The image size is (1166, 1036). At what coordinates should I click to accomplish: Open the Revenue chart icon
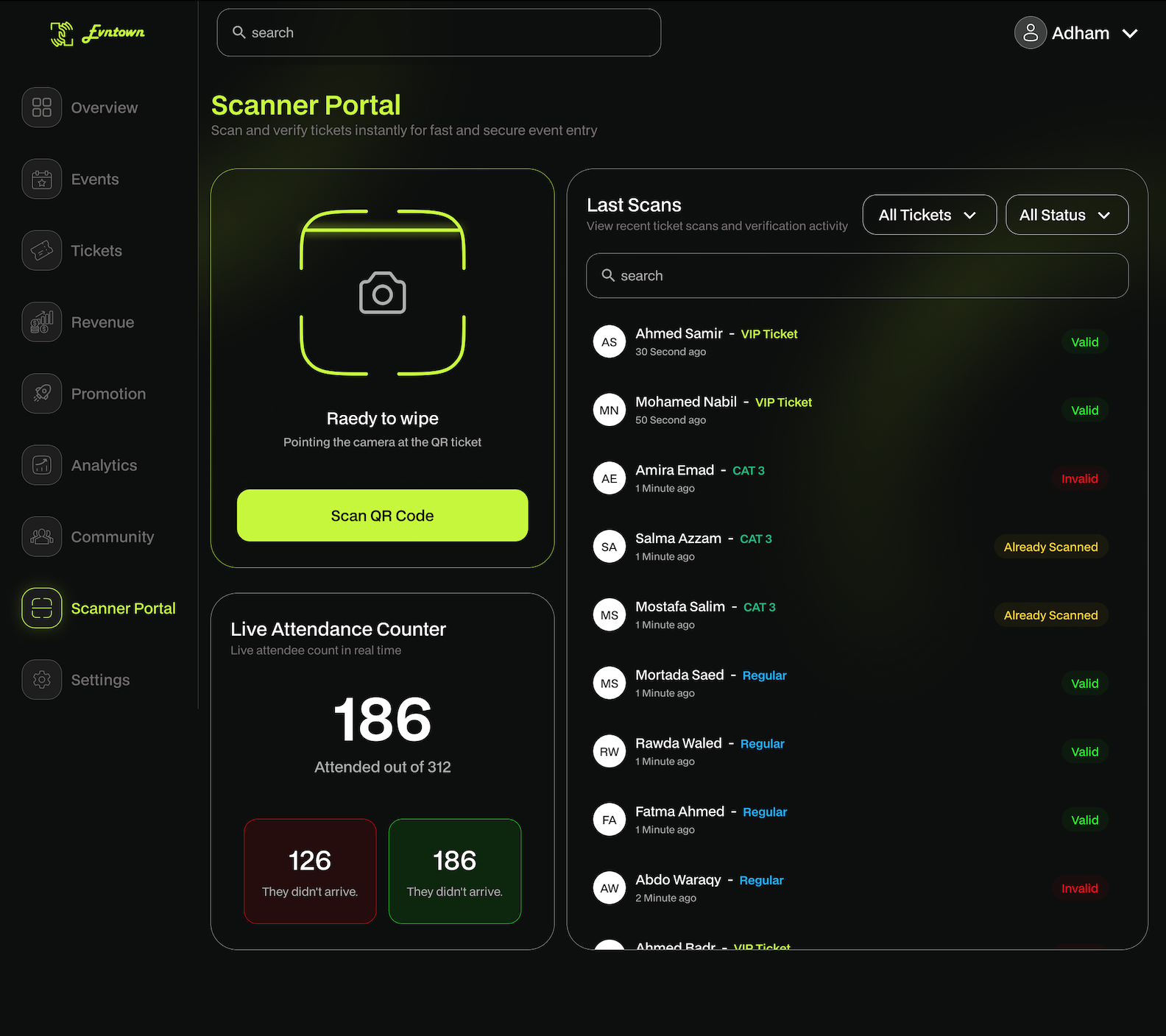(42, 322)
